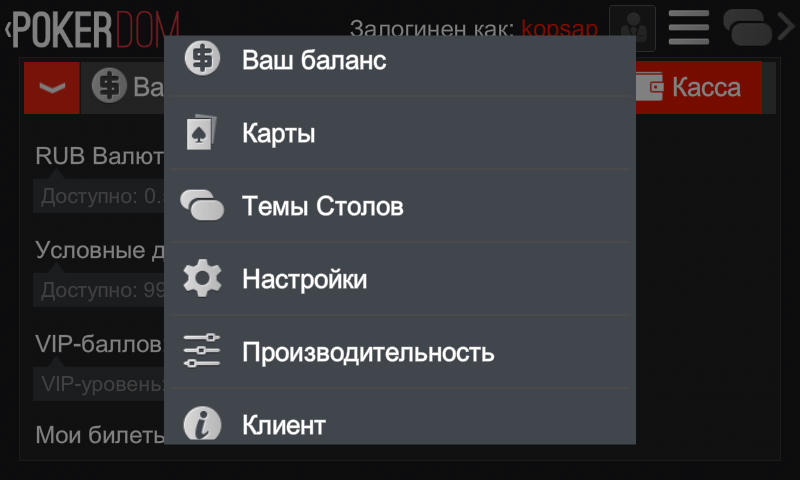The width and height of the screenshot is (800, 480).
Task: Click the user profile avatar icon
Action: click(633, 28)
